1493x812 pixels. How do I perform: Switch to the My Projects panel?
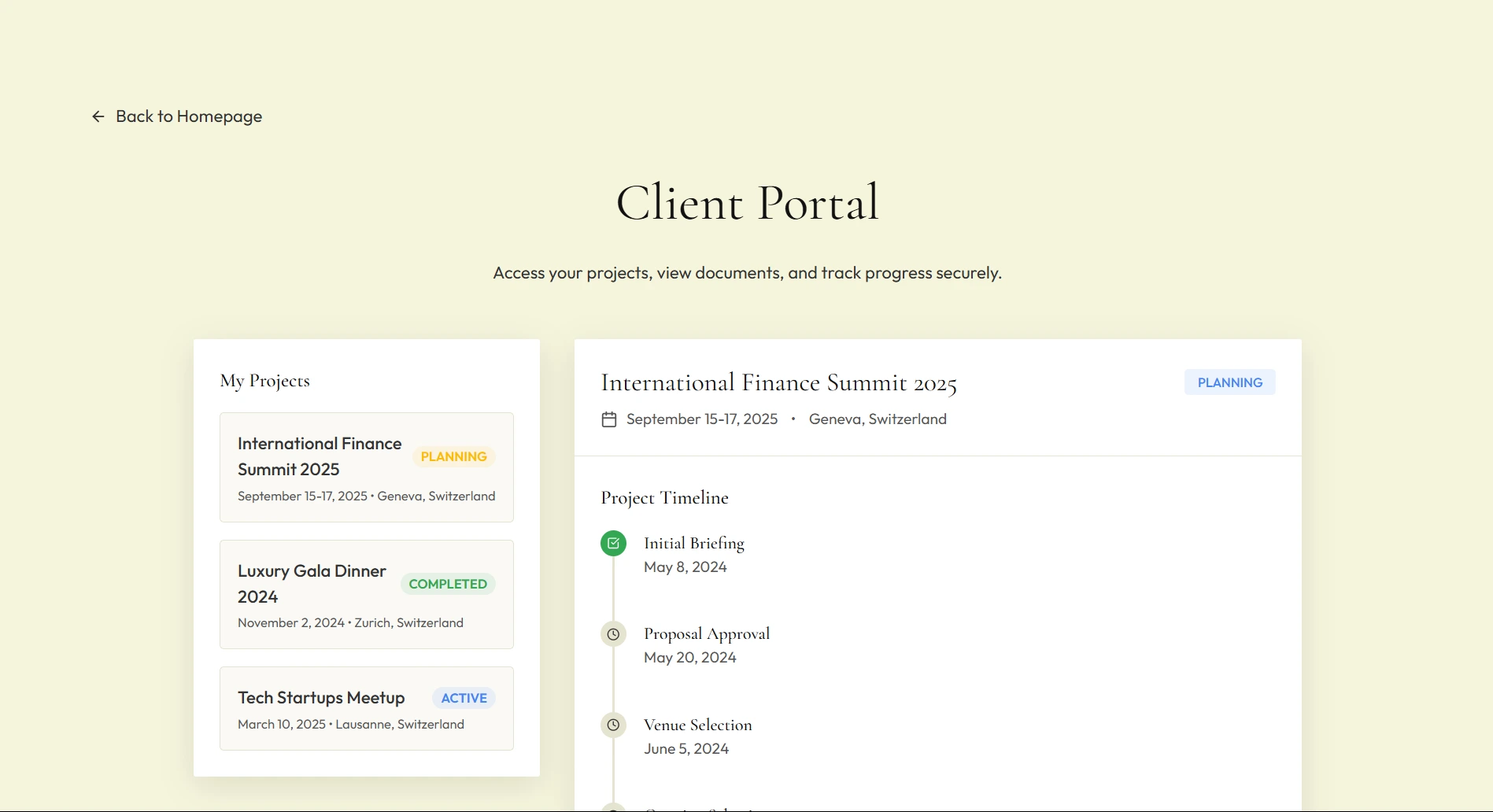(x=264, y=380)
